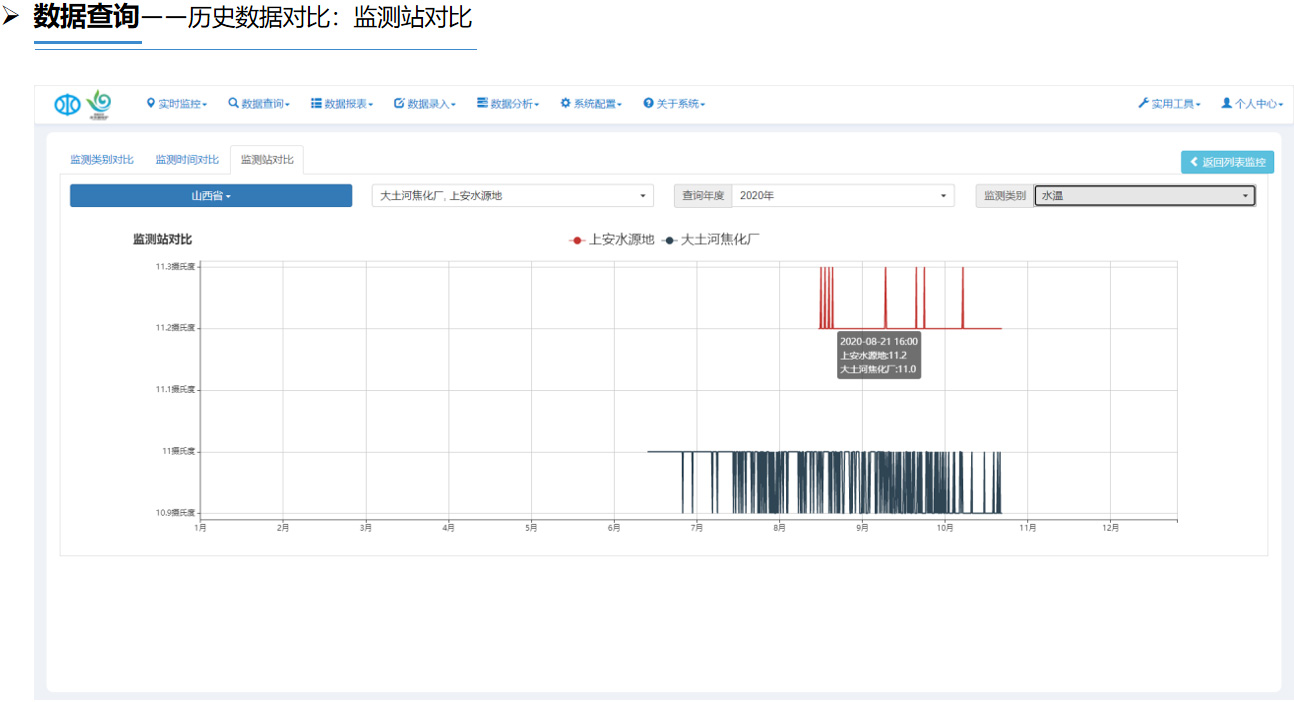The height and width of the screenshot is (702, 1294).
Task: Click the 1月 x-axis label
Action: [x=201, y=528]
